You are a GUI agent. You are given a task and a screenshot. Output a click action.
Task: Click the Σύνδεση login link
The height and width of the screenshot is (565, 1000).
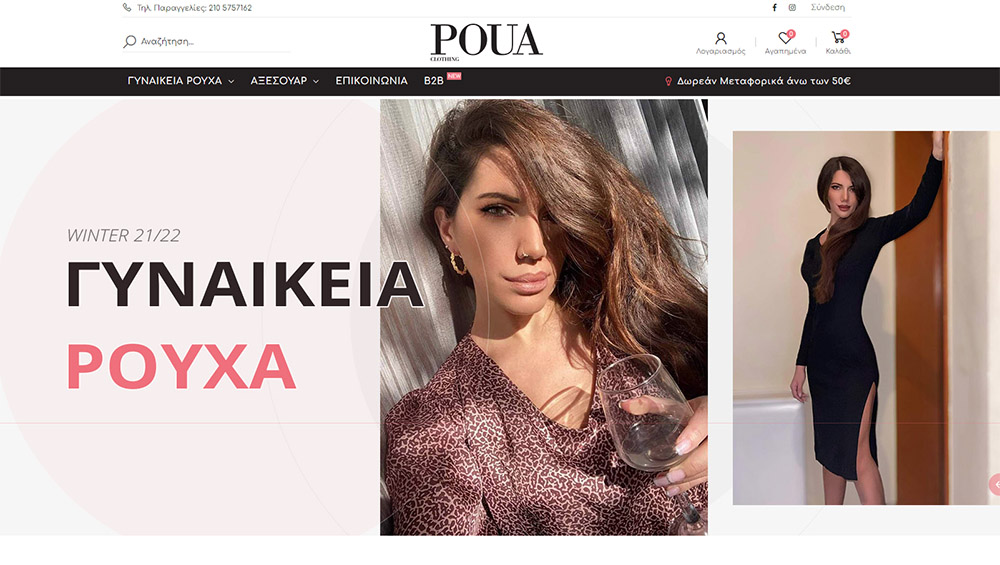coord(828,8)
